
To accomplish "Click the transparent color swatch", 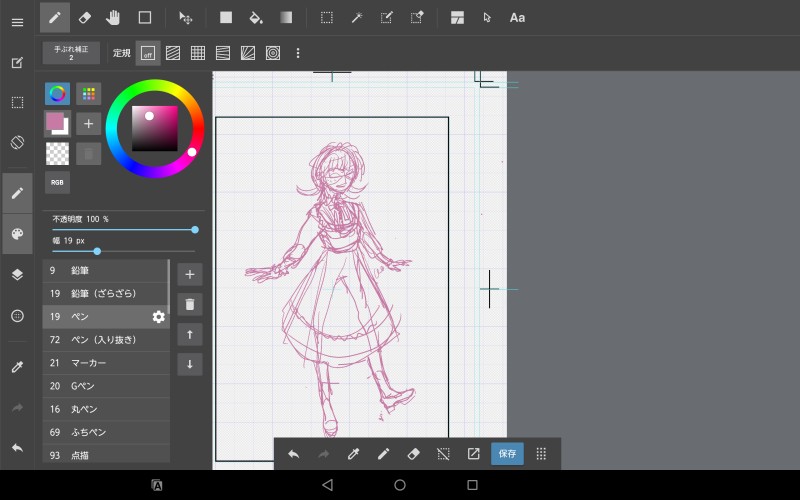I will pyautogui.click(x=57, y=153).
